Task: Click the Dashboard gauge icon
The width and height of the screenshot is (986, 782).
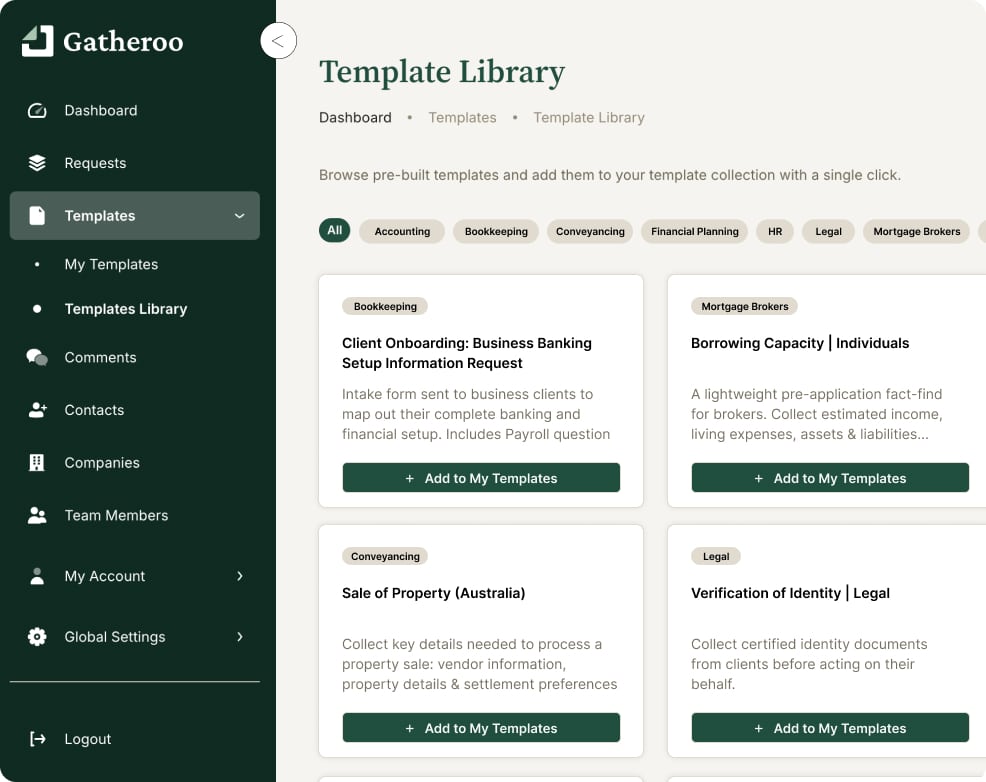Action: pos(37,111)
